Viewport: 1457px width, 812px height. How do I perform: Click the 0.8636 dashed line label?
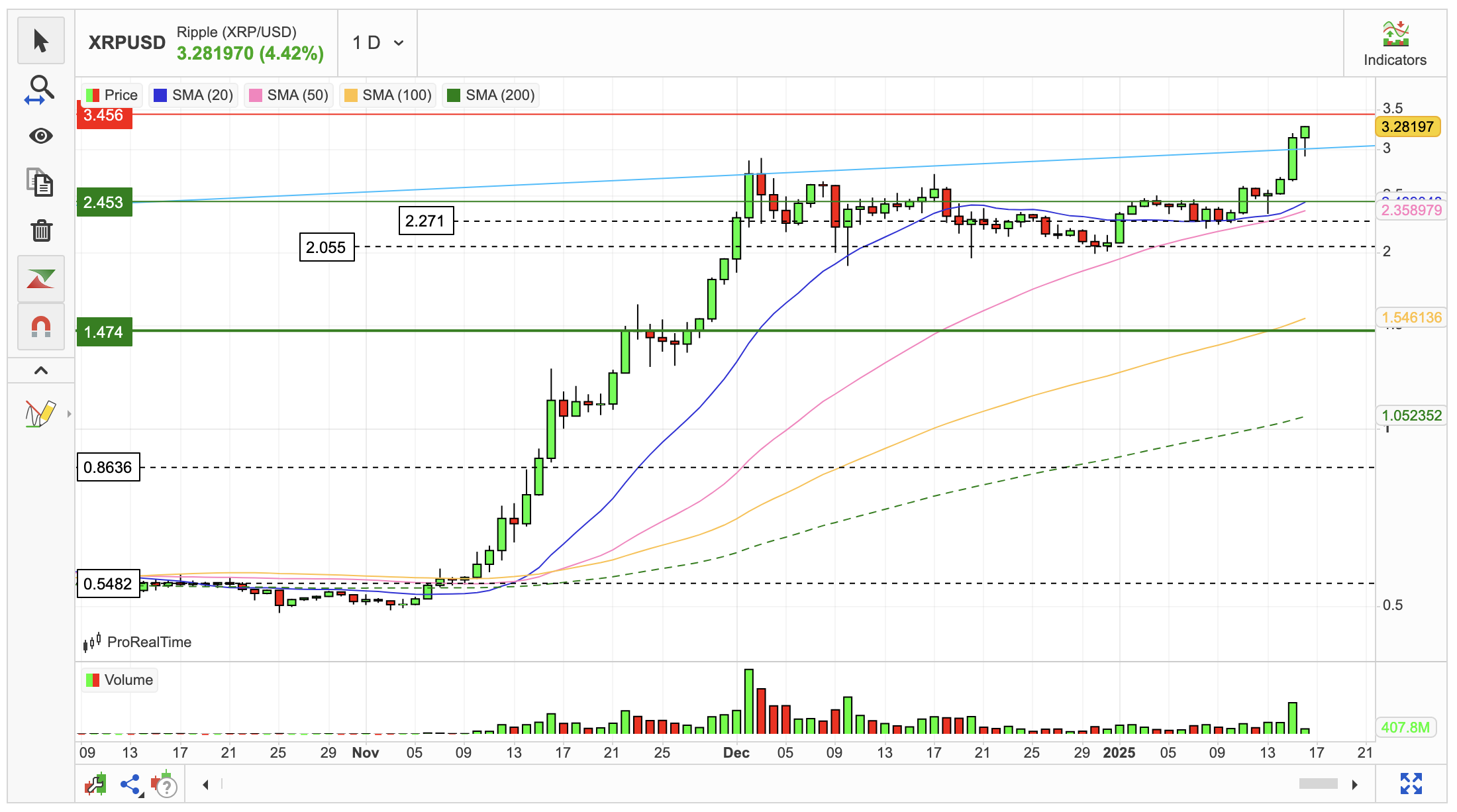coord(109,468)
